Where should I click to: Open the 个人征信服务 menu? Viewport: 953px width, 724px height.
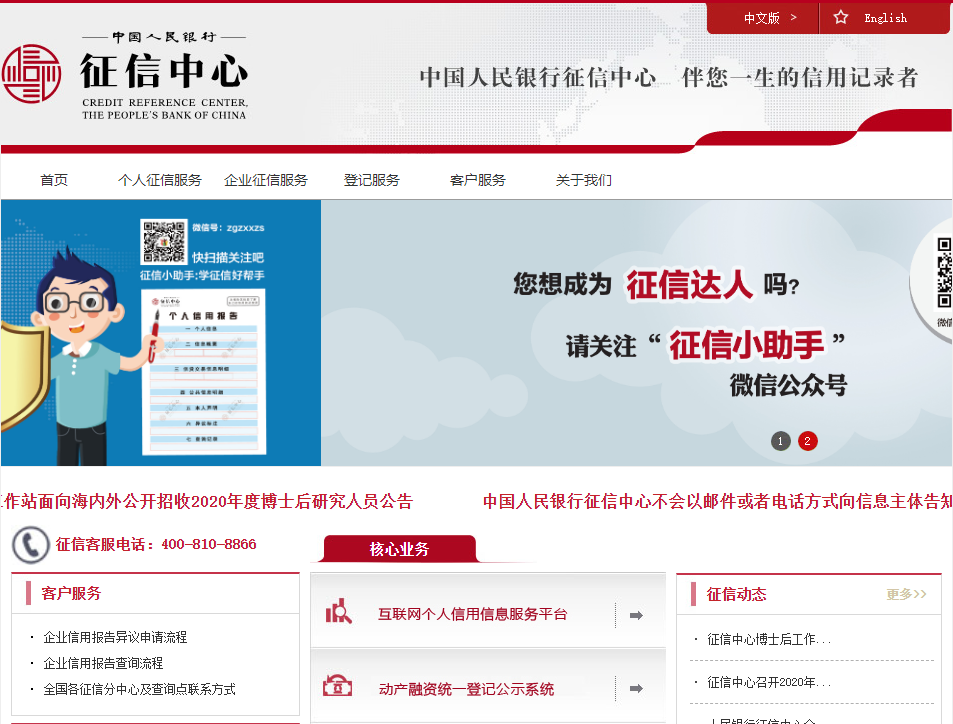click(x=160, y=180)
